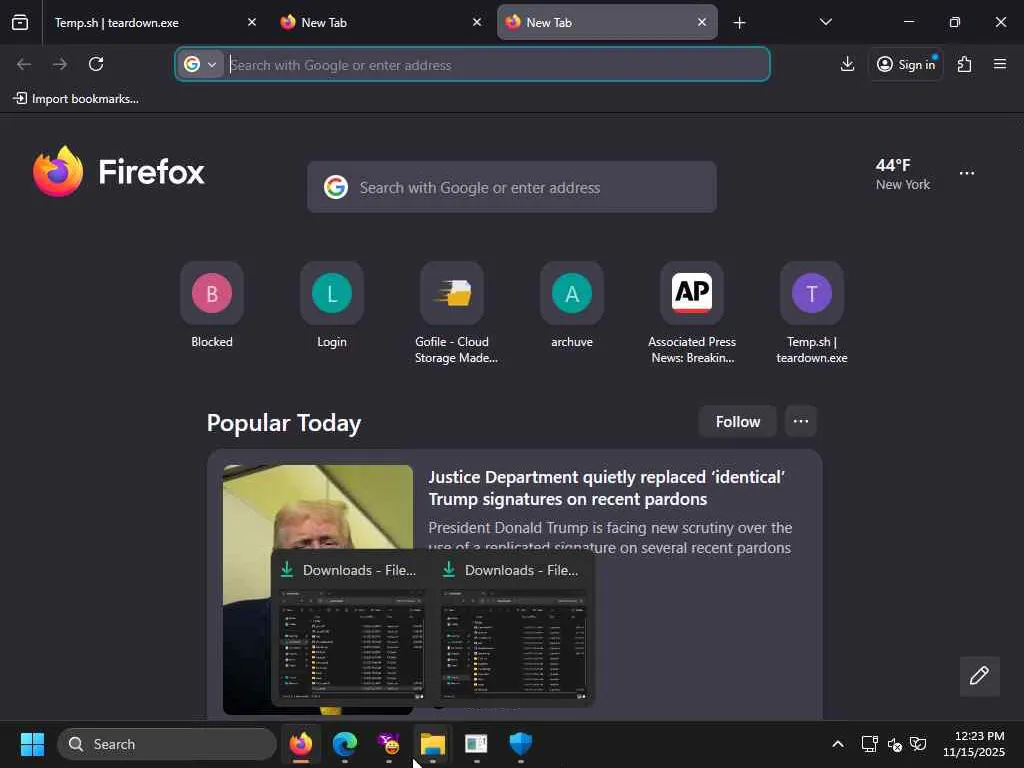Open Windows Security shield taskbar icon
Viewport: 1024px width, 768px height.
[x=520, y=744]
